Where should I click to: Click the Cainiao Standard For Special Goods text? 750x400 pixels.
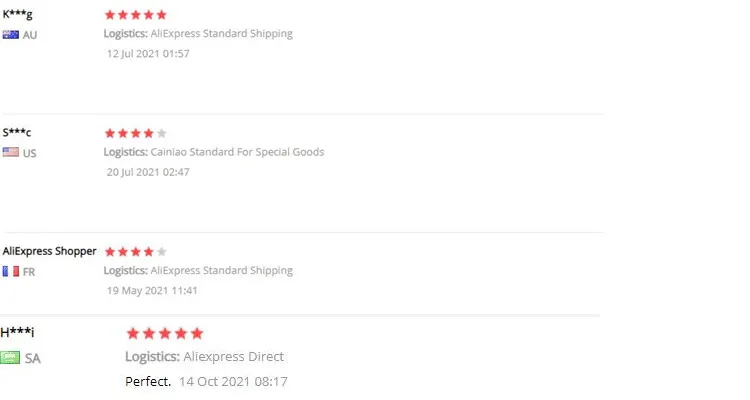point(237,152)
